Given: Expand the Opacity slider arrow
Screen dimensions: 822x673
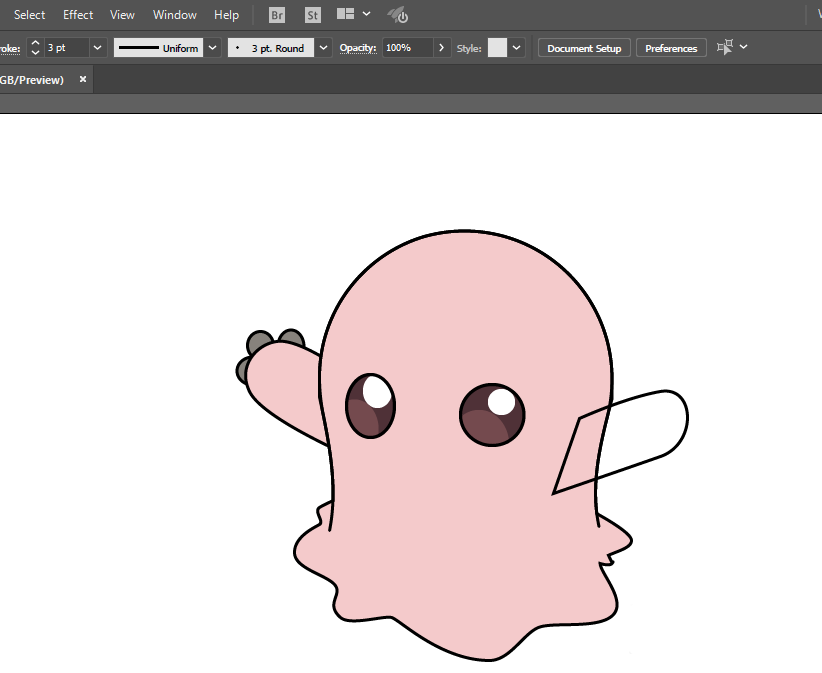Looking at the screenshot, I should coord(442,48).
